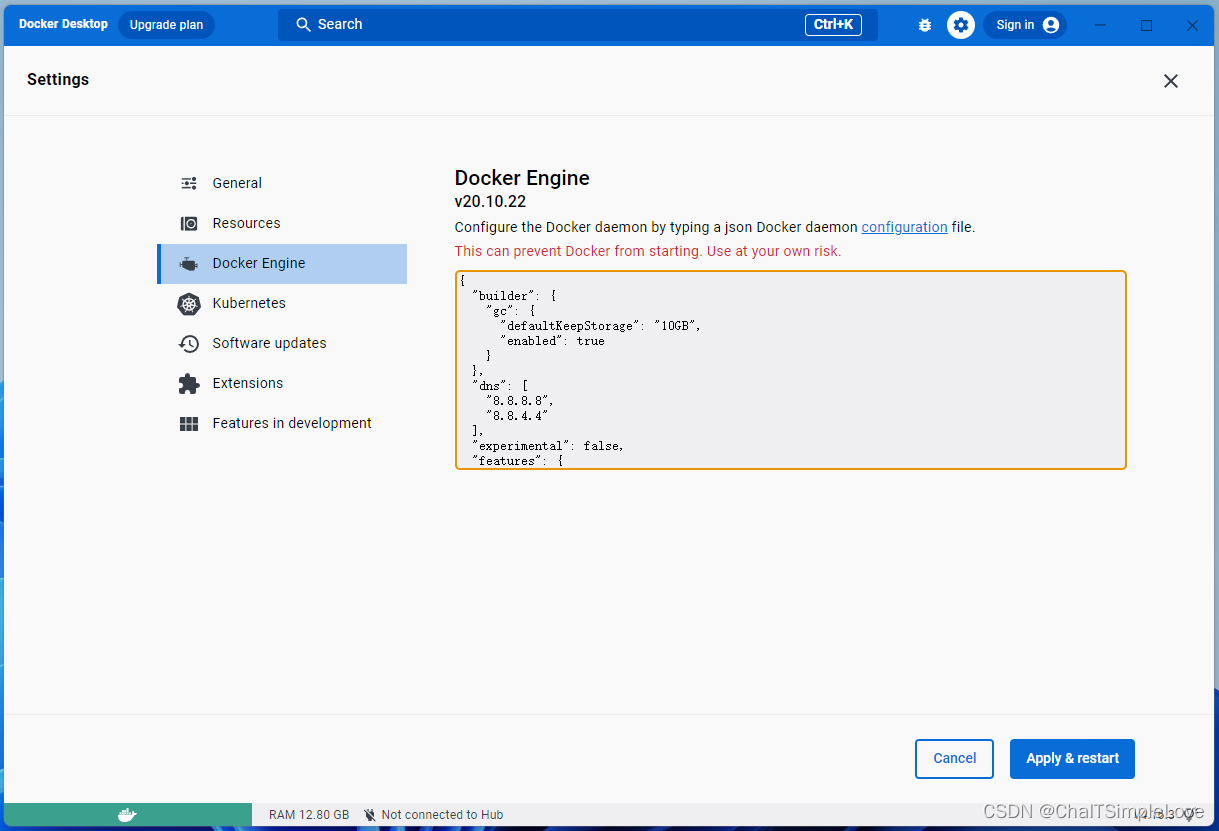The height and width of the screenshot is (831, 1219).
Task: Open Software updates settings
Action: click(268, 343)
